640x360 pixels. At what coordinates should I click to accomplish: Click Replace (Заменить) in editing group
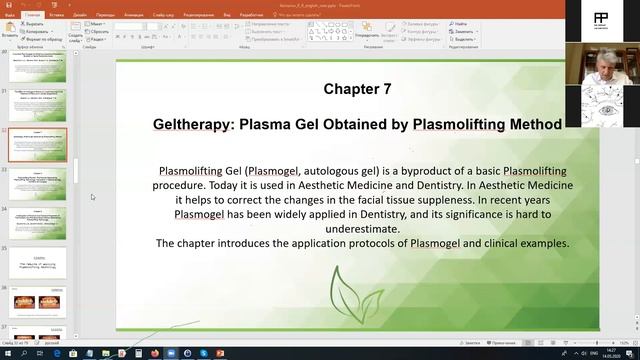click(x=463, y=31)
